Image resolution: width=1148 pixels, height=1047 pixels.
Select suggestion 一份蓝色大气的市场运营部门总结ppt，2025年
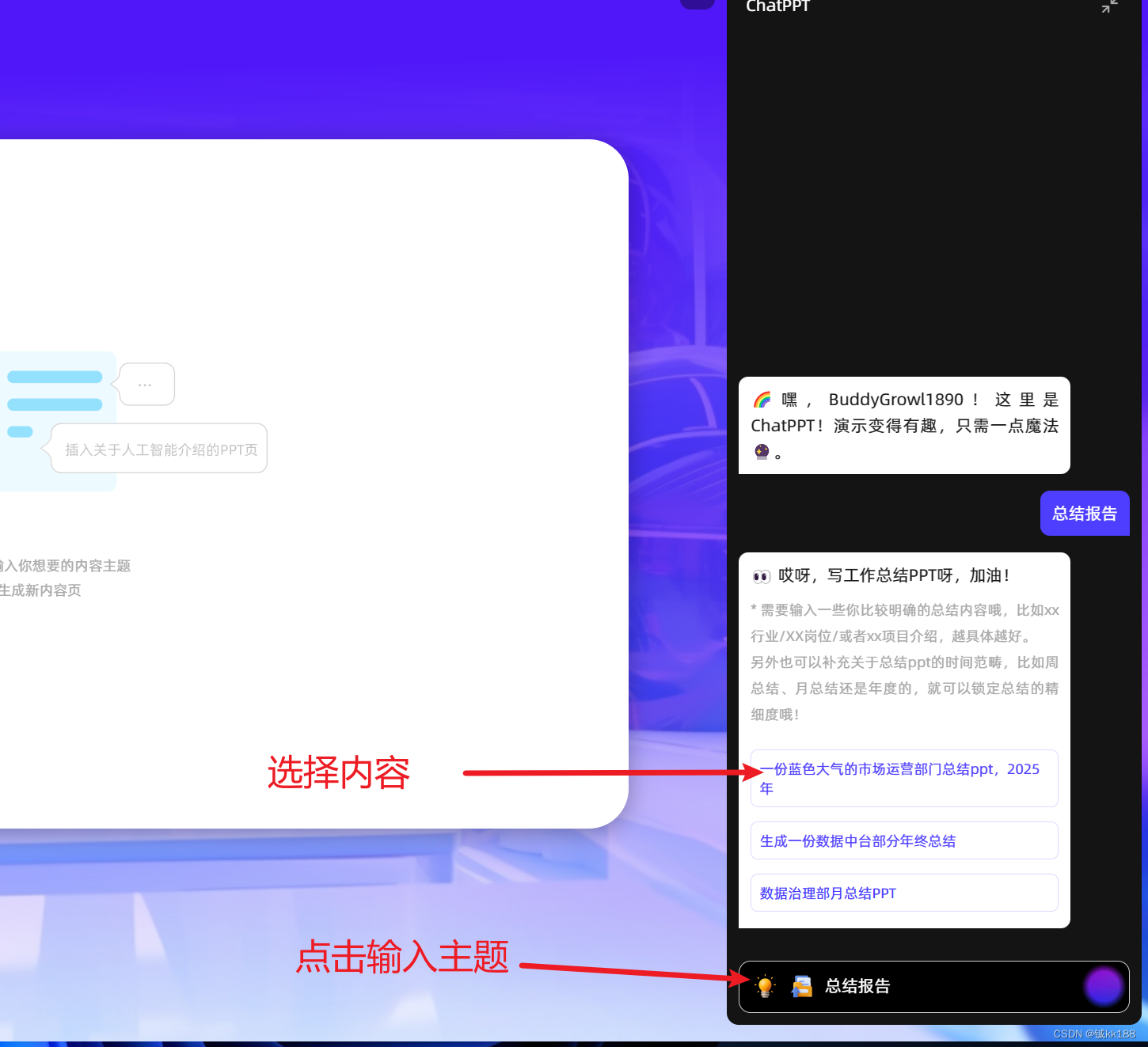tap(904, 778)
